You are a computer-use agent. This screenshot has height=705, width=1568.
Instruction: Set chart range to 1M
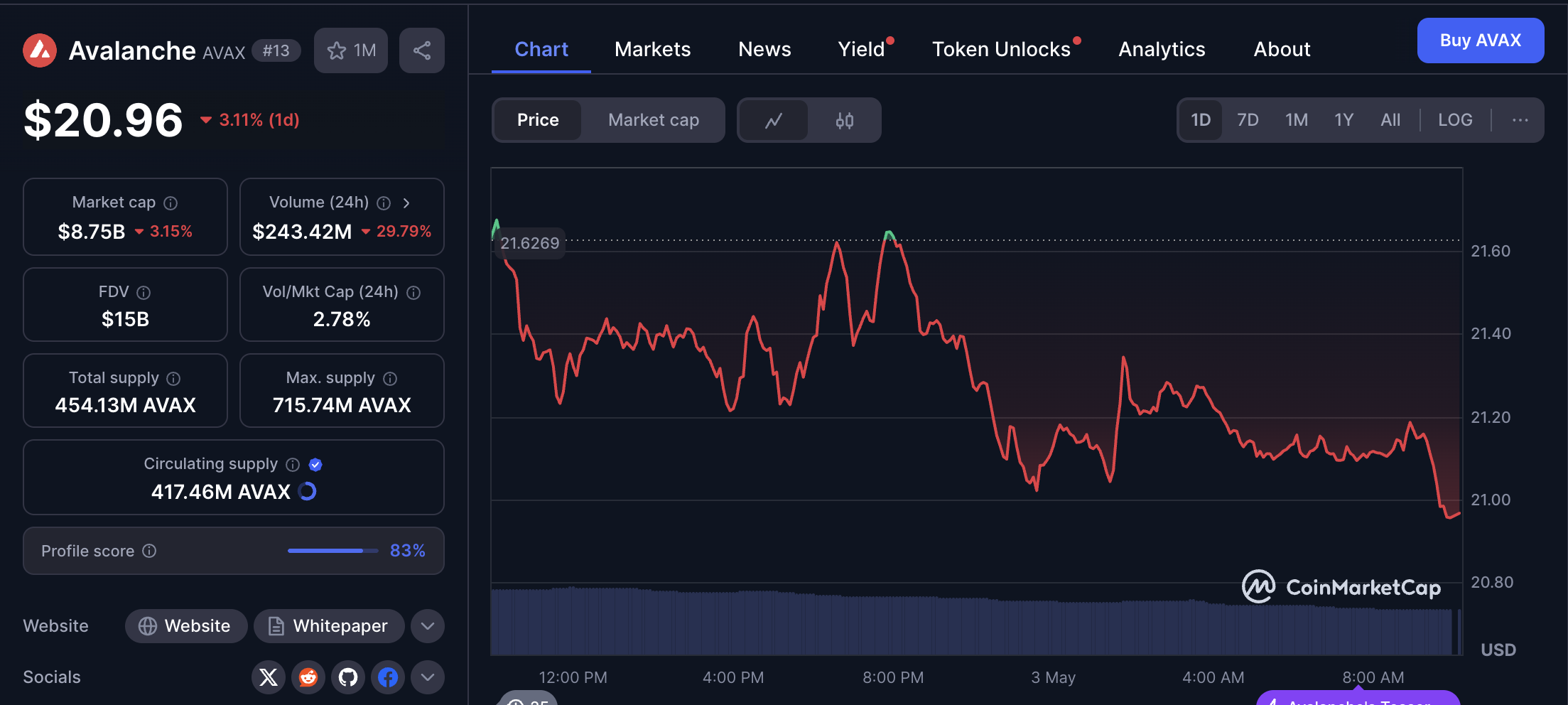pyautogui.click(x=1297, y=120)
